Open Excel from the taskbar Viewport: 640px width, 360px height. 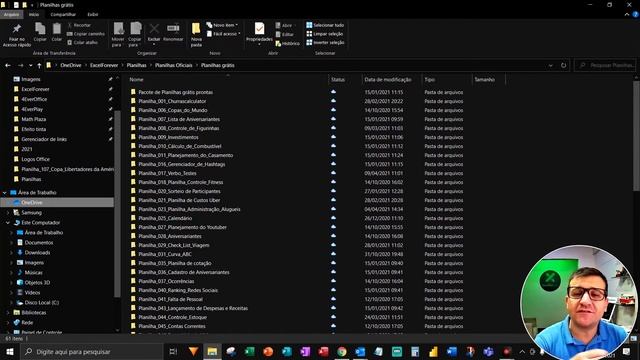pyautogui.click(x=249, y=351)
